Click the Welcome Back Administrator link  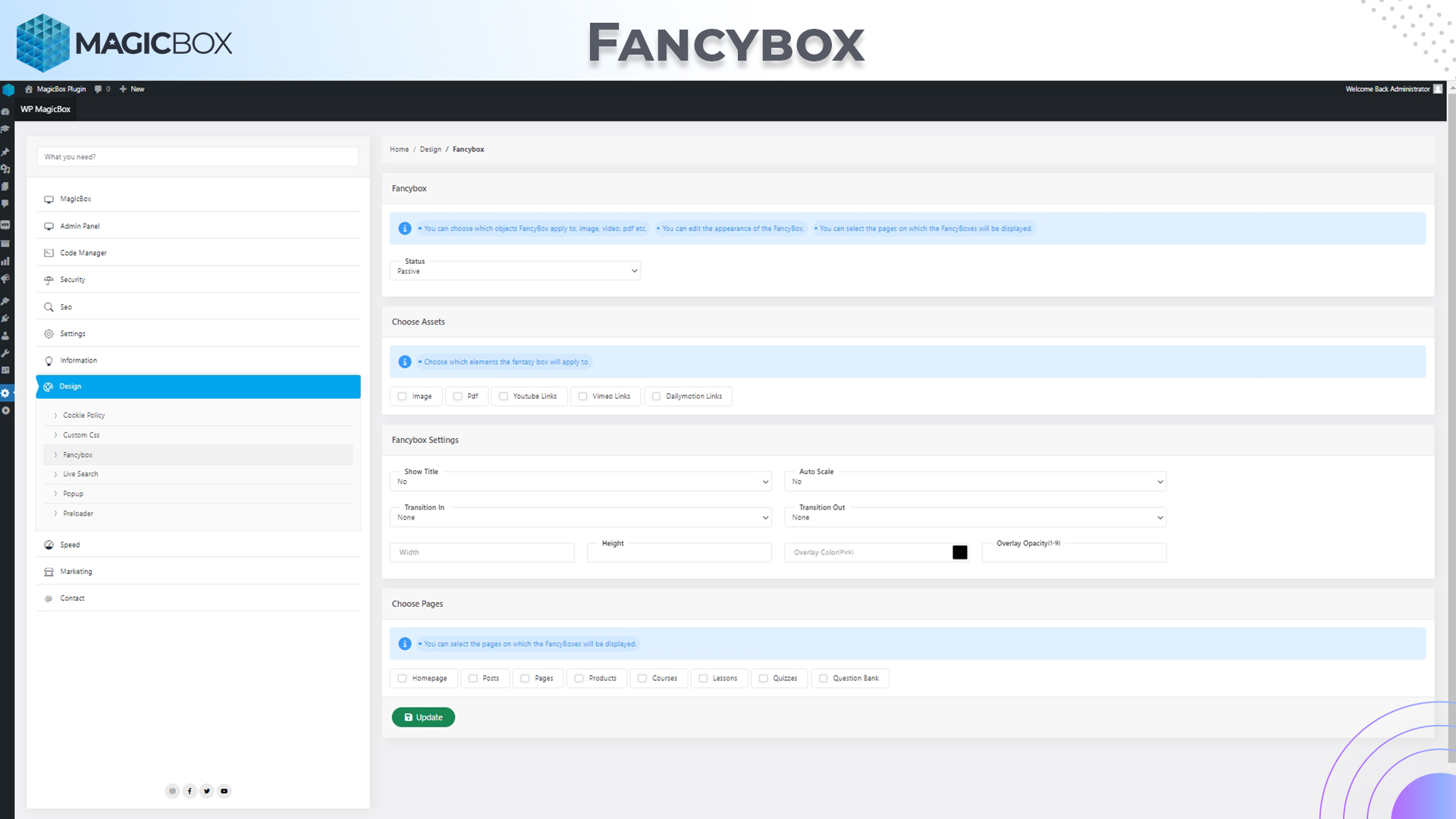click(1388, 89)
